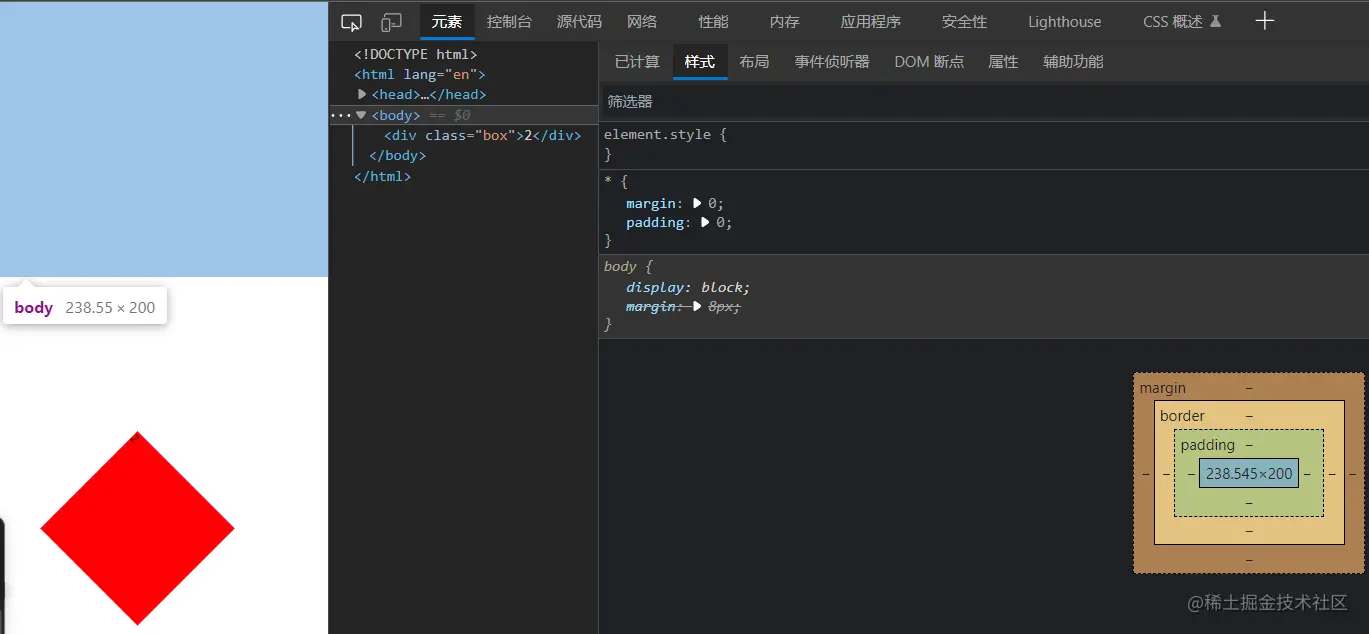Toggle the device emulation icon
The image size is (1369, 634).
point(391,22)
